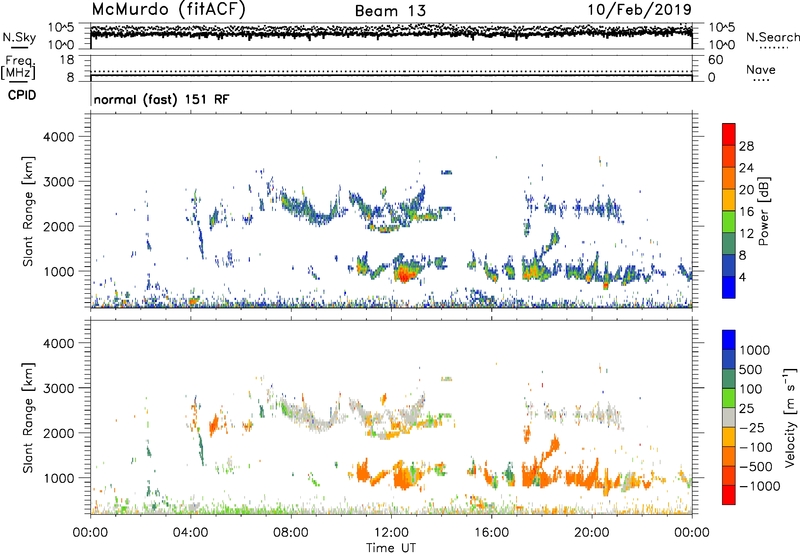
Task: Click the Nave legend label
Action: 760,70
